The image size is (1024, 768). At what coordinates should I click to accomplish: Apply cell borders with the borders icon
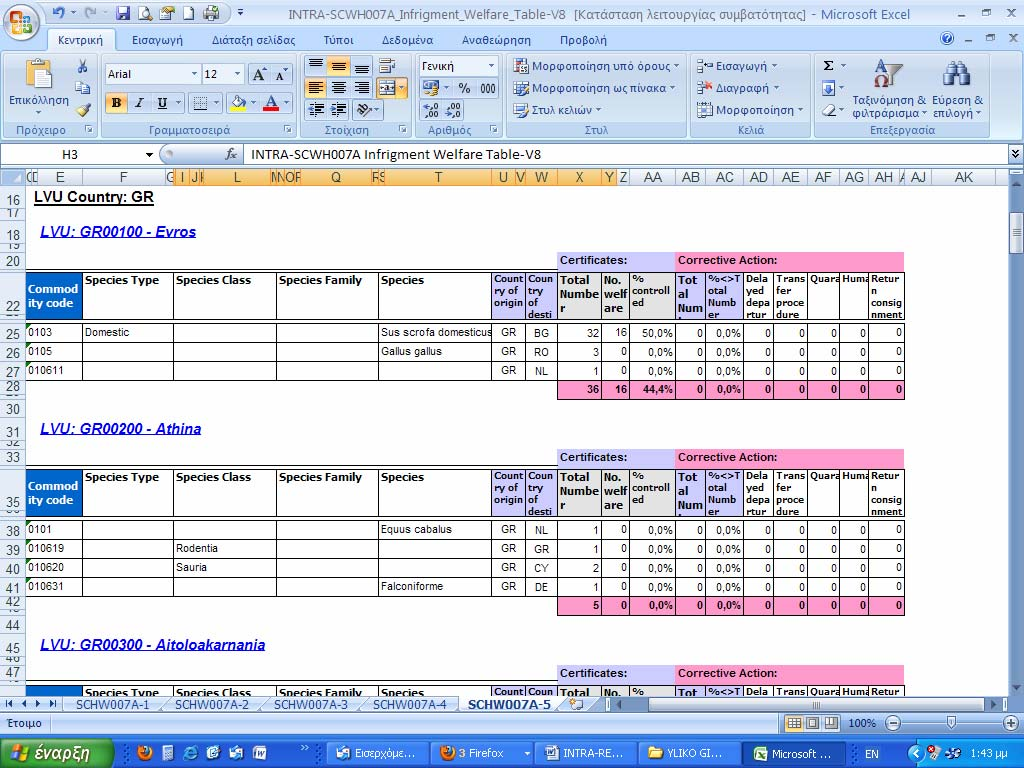[x=200, y=103]
